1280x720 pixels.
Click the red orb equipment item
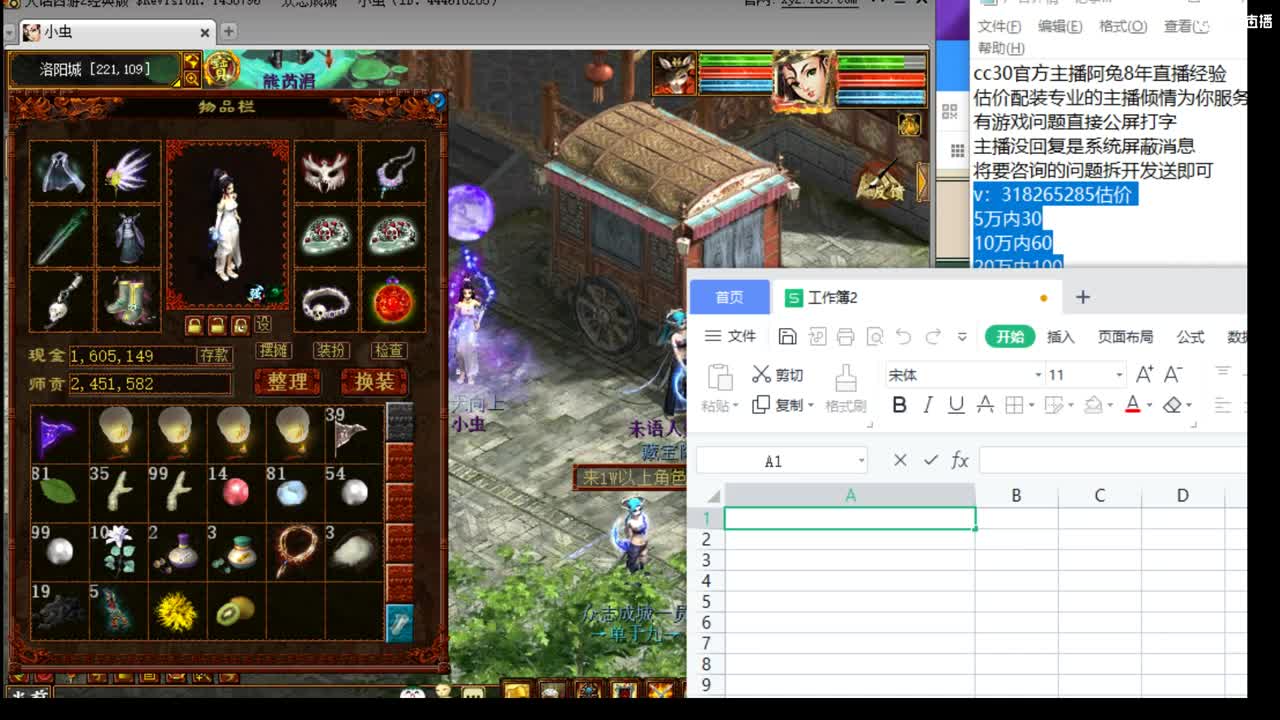coord(393,301)
